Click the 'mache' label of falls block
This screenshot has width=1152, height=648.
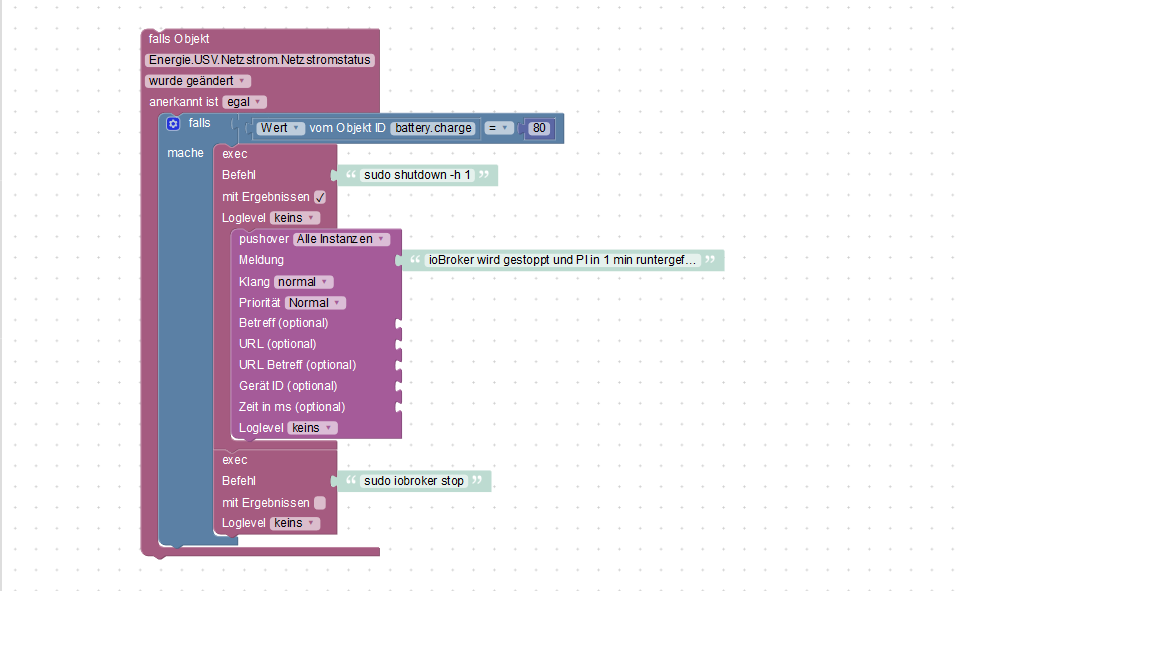tap(185, 153)
